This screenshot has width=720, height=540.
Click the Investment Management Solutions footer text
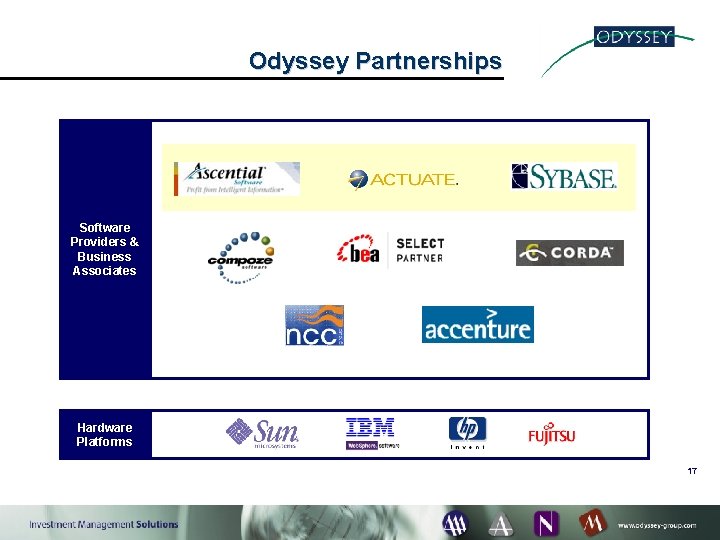pyautogui.click(x=104, y=524)
